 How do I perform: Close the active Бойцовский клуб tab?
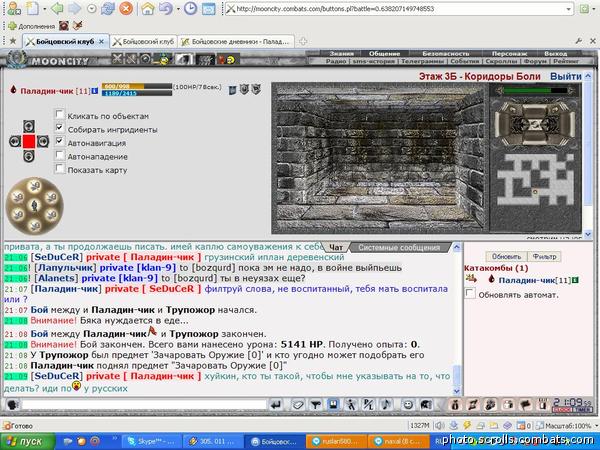click(x=101, y=41)
